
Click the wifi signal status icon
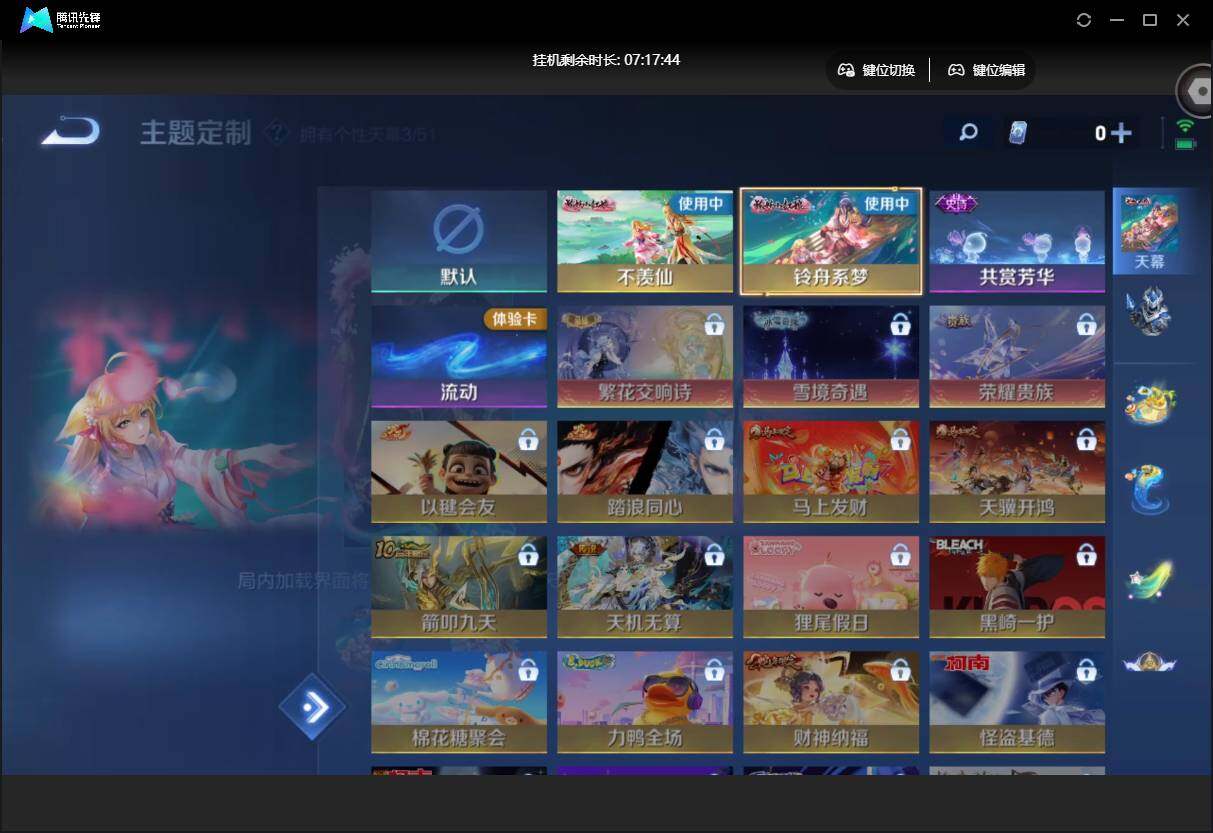pos(1186,126)
